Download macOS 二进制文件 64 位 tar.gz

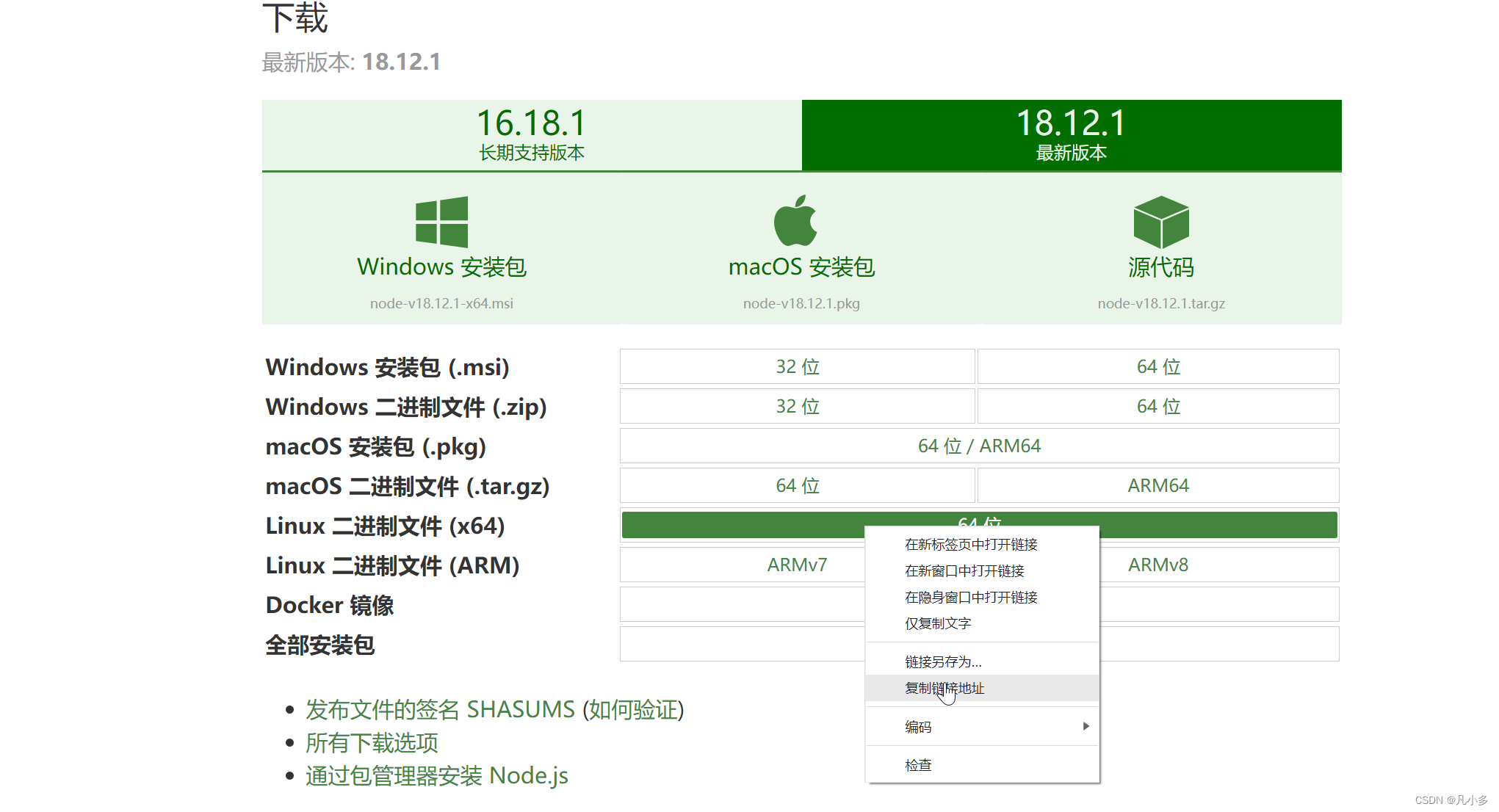797,485
